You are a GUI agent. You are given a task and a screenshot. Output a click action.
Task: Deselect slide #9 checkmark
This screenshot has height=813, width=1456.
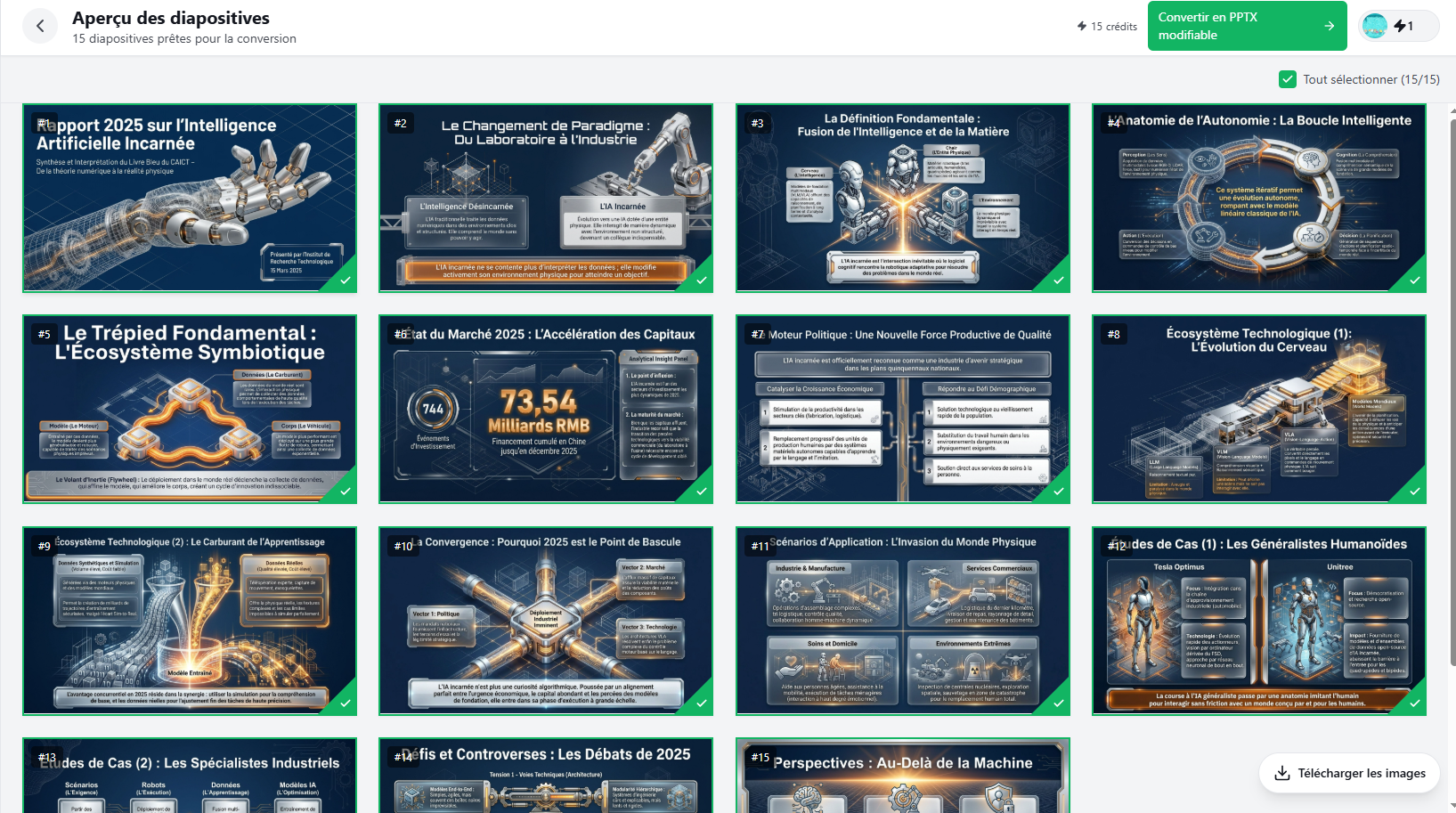click(x=346, y=703)
